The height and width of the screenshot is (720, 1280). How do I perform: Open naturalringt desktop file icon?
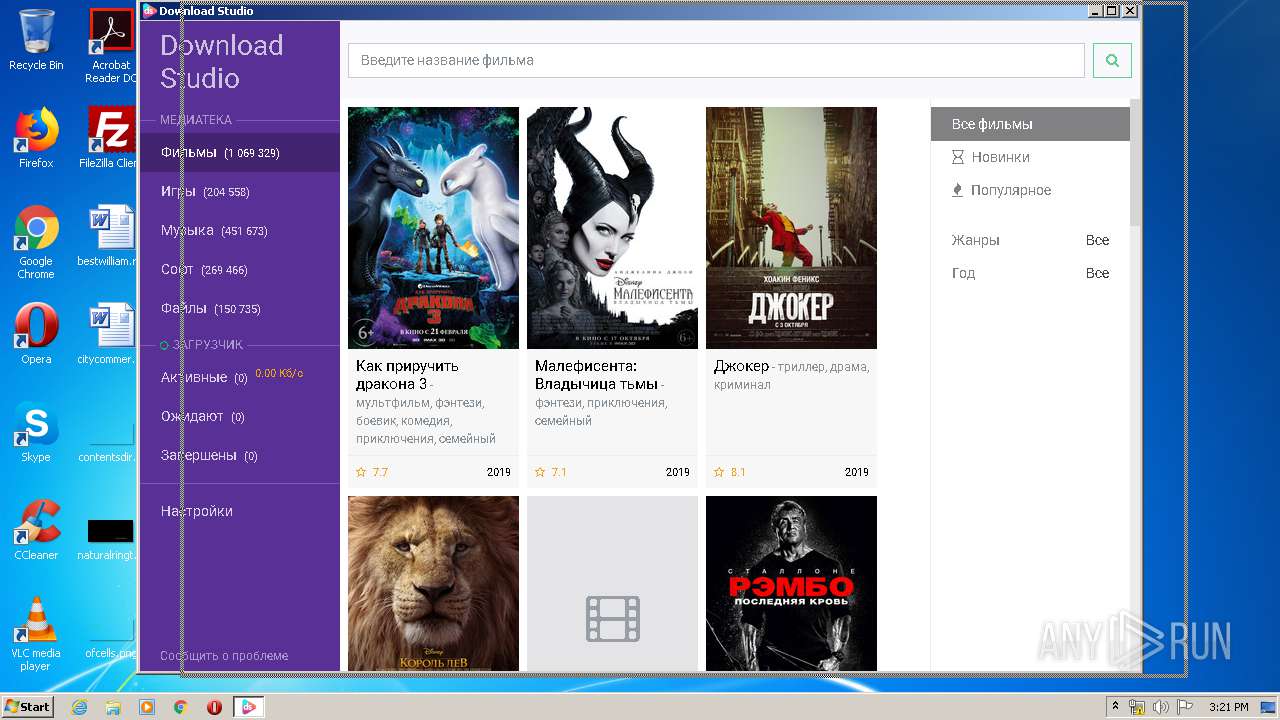(x=109, y=540)
